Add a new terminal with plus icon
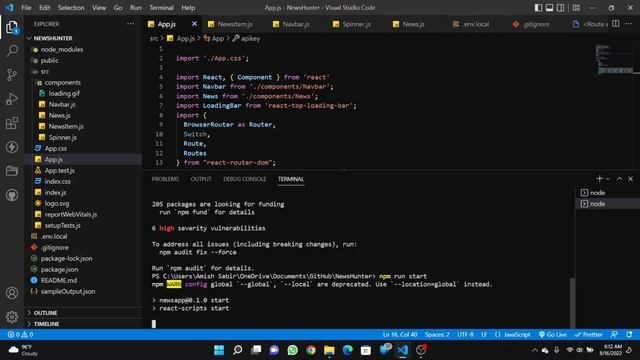 coord(599,179)
